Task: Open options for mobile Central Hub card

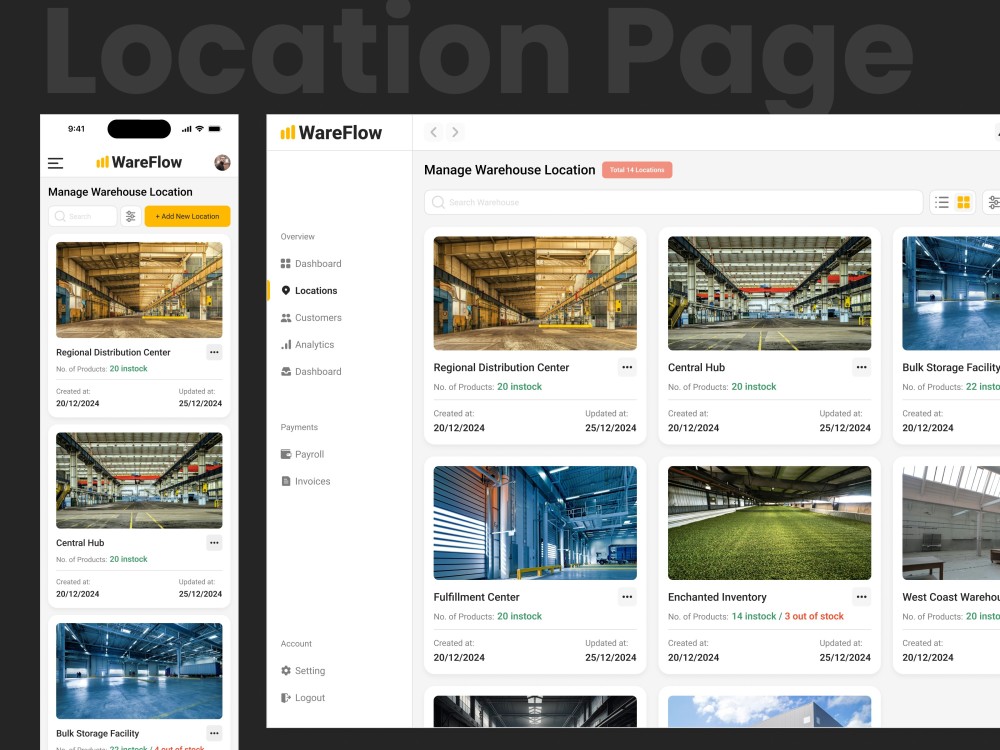Action: (x=214, y=543)
